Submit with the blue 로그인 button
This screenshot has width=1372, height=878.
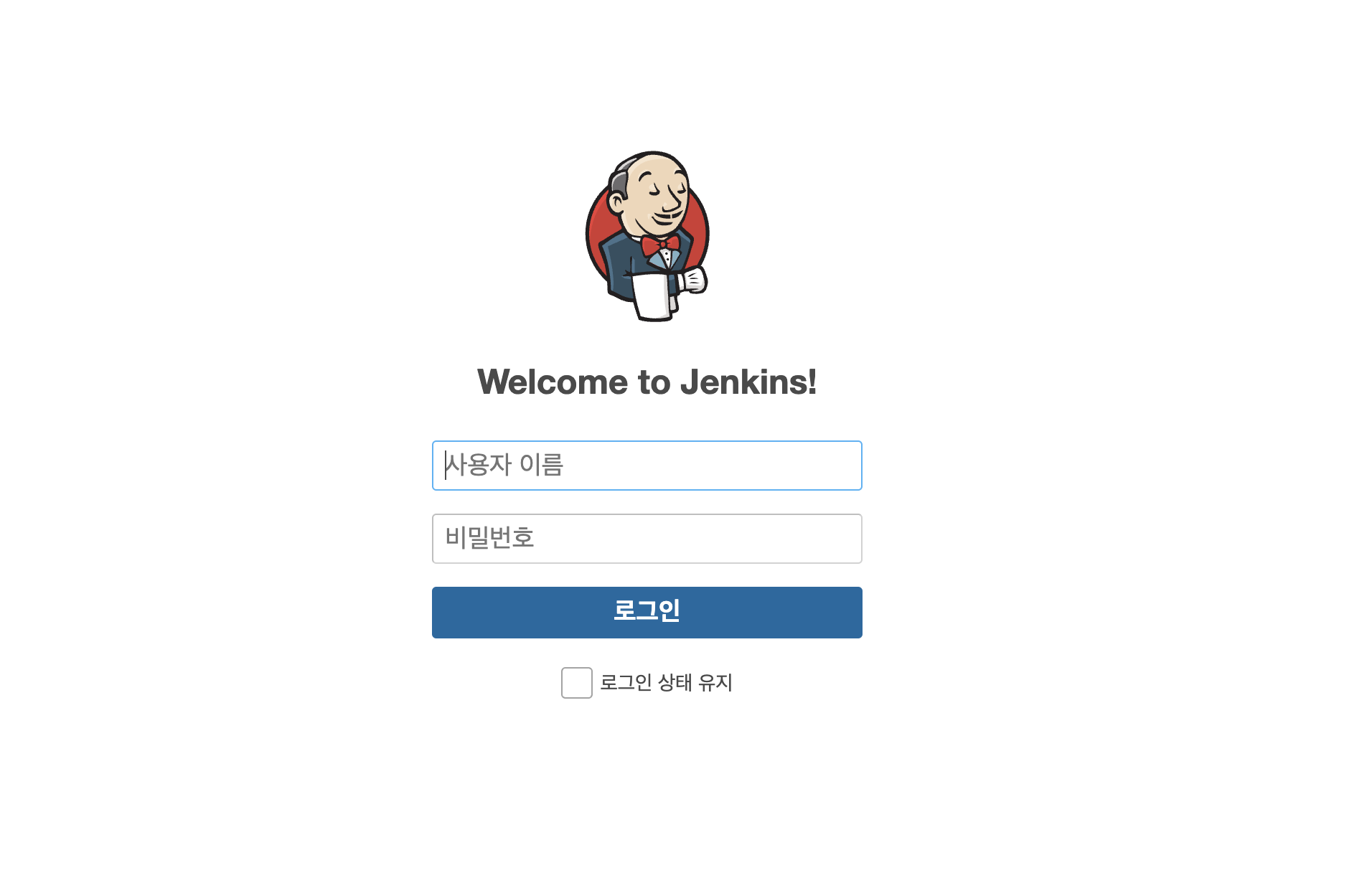pos(647,613)
